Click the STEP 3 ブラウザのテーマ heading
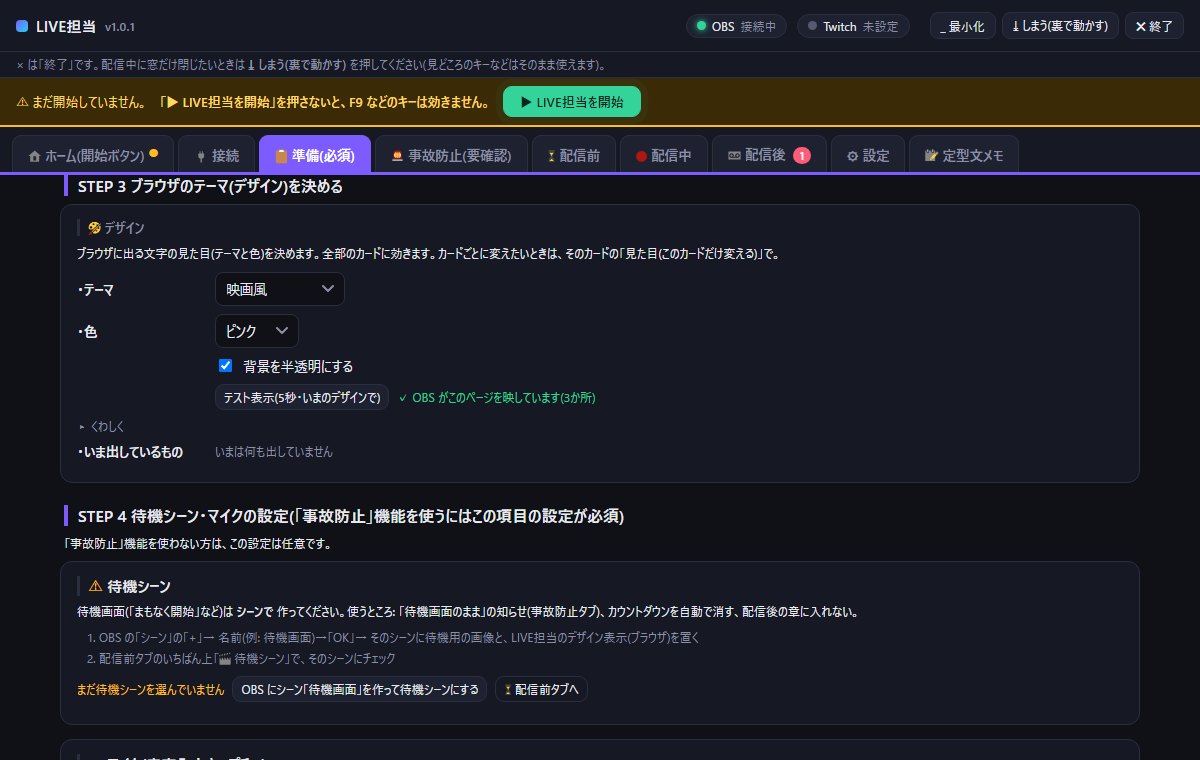Viewport: 1200px width, 760px height. click(209, 186)
